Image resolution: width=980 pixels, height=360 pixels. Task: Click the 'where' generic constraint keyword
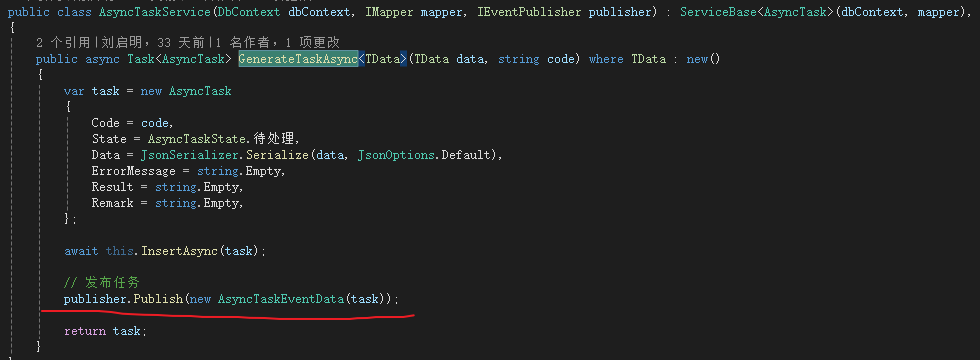[x=606, y=59]
